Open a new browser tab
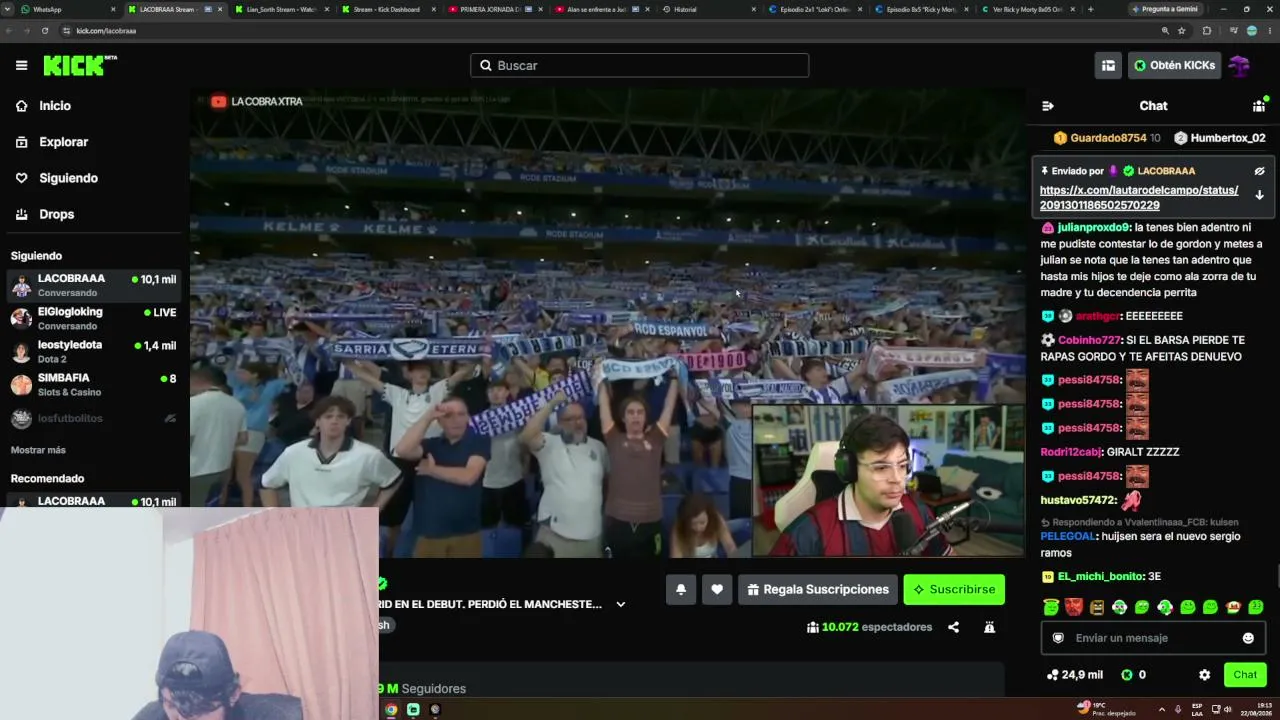 [x=1090, y=9]
